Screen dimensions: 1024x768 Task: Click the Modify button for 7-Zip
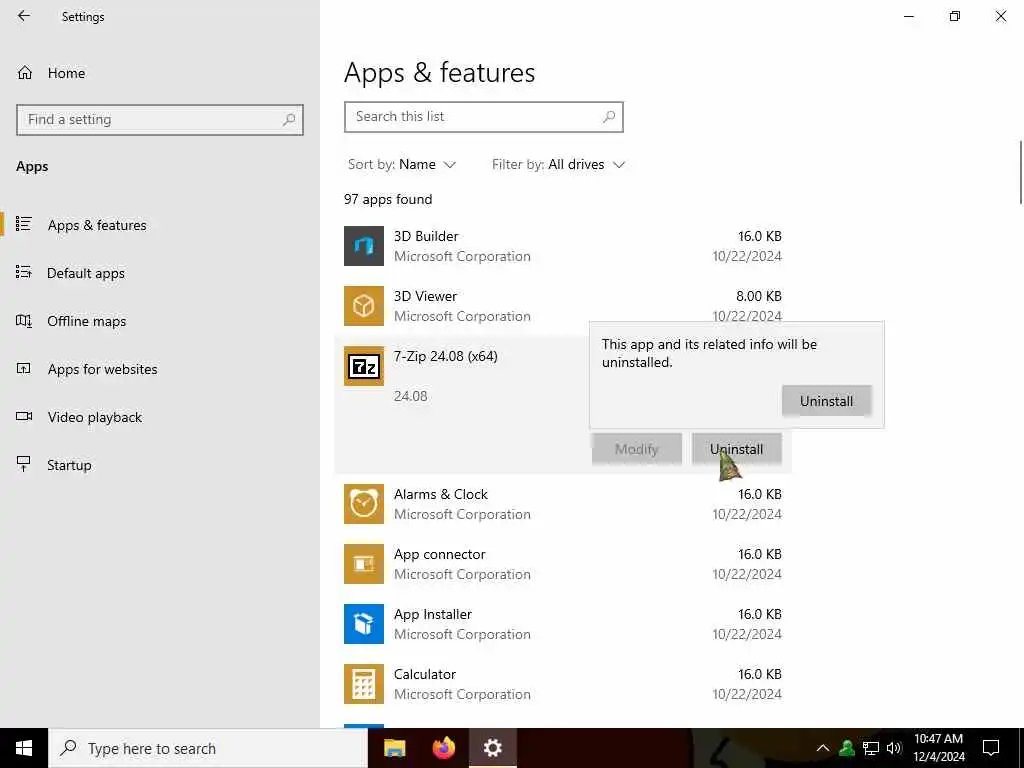637,449
